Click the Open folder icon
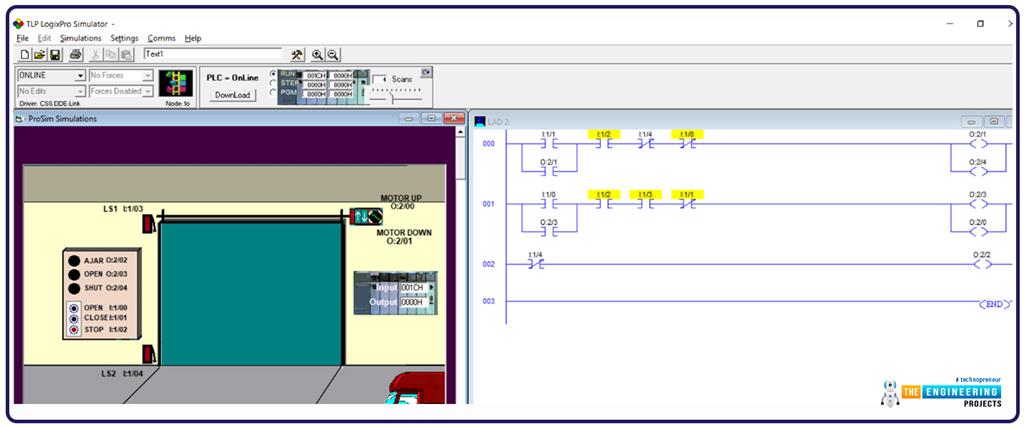The height and width of the screenshot is (429, 1024). coord(40,54)
